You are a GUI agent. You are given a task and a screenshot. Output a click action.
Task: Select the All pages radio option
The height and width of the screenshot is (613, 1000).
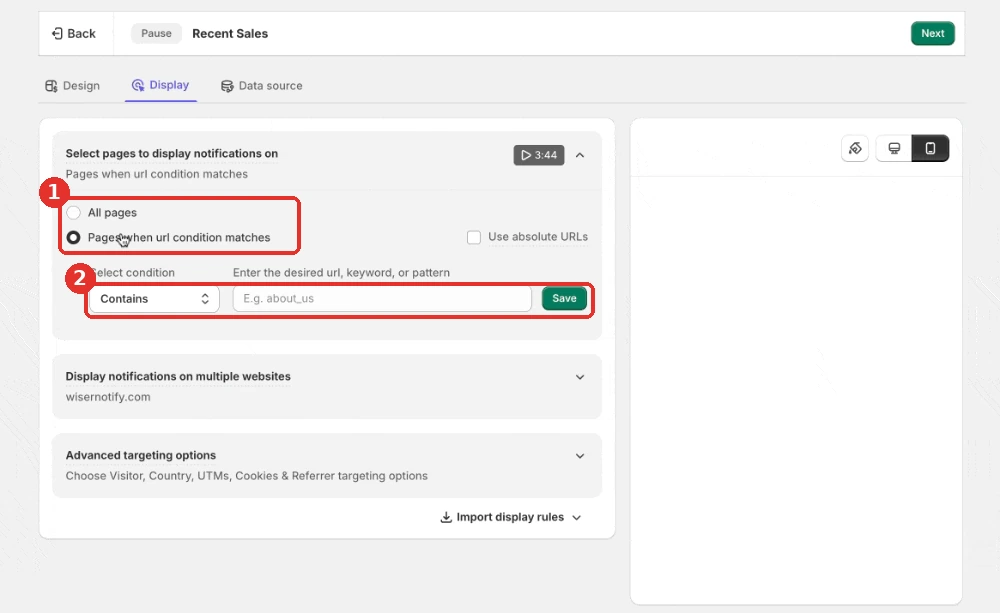pos(74,212)
